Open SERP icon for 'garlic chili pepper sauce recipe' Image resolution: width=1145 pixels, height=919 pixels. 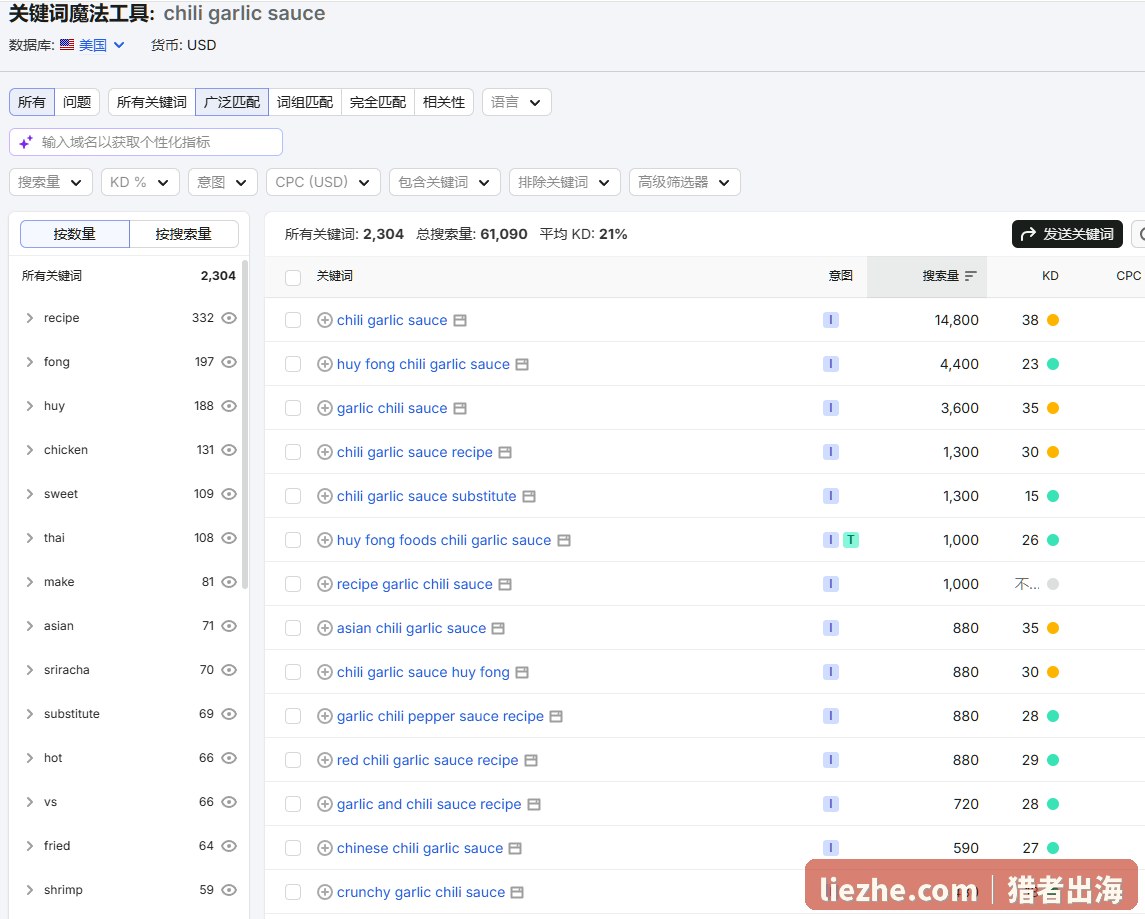pyautogui.click(x=556, y=717)
